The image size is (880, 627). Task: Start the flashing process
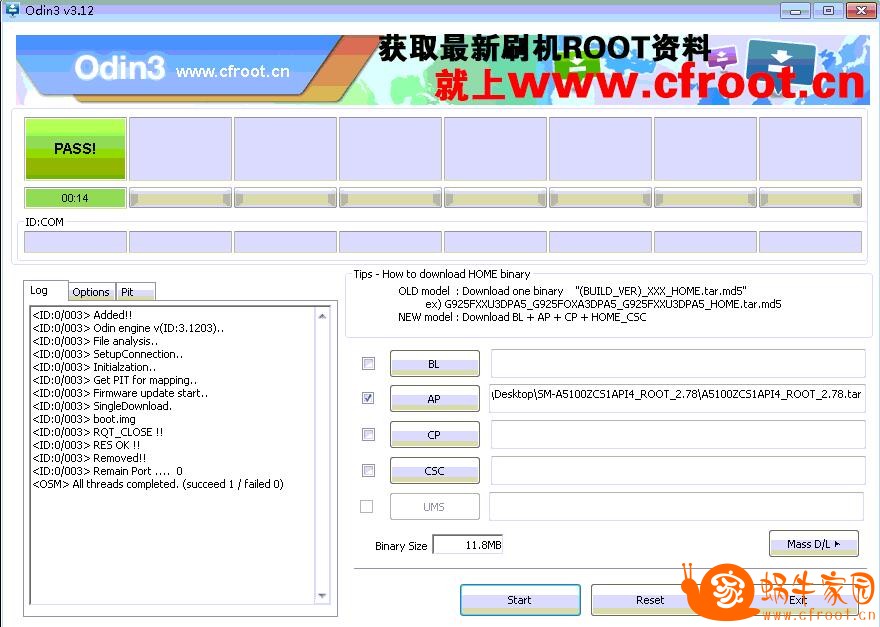click(520, 600)
